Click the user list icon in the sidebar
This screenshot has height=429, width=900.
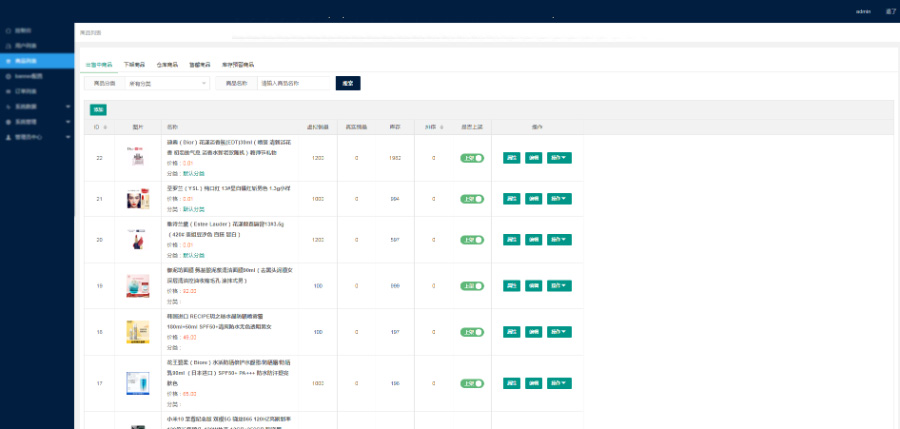[x=8, y=46]
